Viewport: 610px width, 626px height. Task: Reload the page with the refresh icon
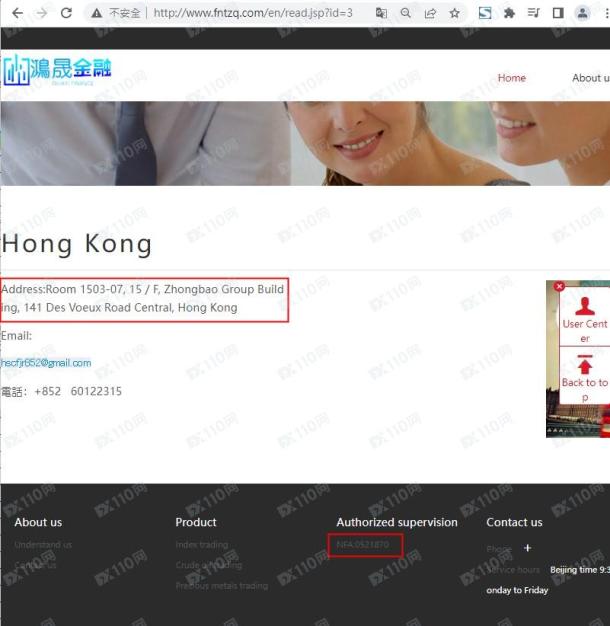click(66, 13)
